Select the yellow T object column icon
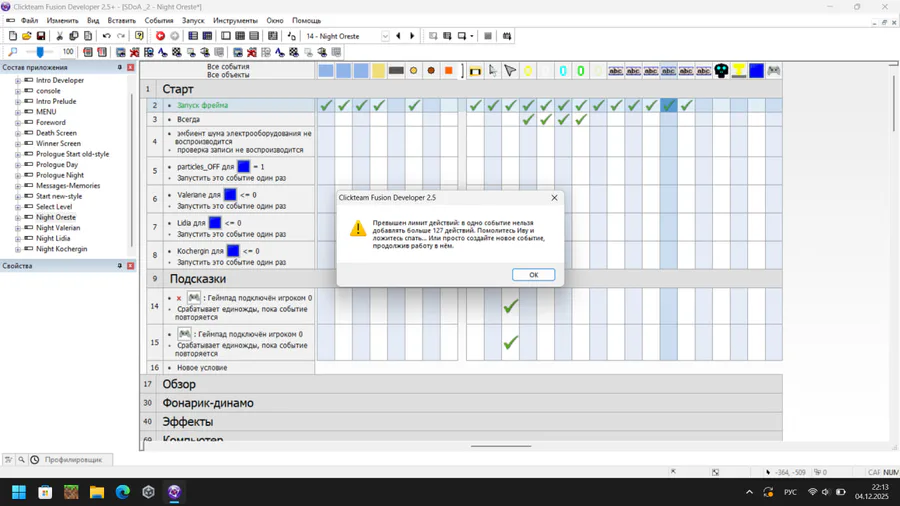Image resolution: width=900 pixels, height=506 pixels. [739, 71]
